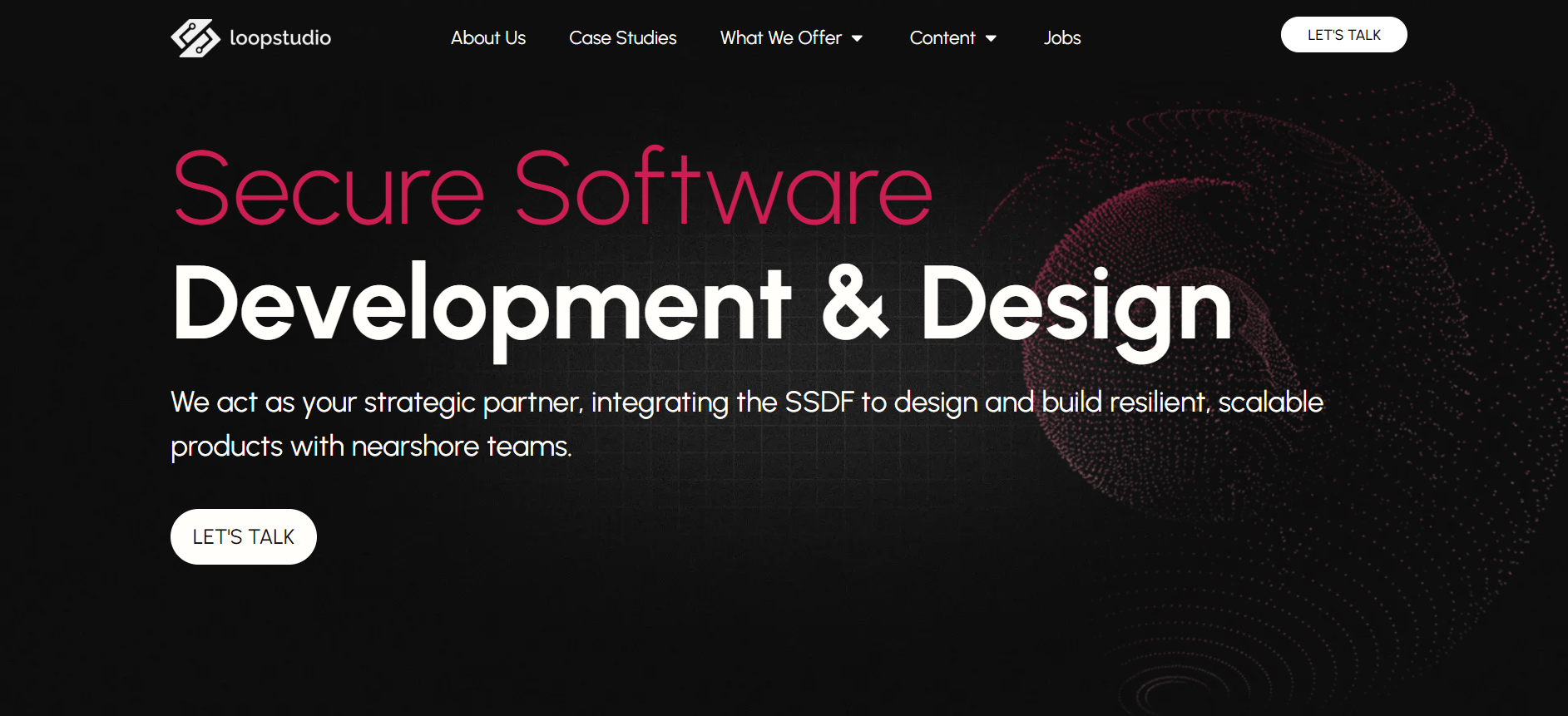Select the "Development & Design" heading
1568x716 pixels.
(x=702, y=310)
